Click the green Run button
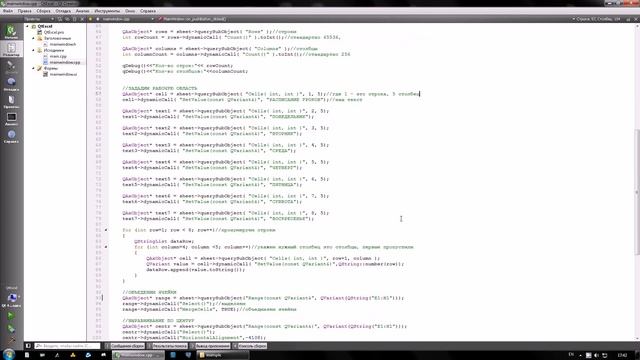Screen dimensions: 640x360 11,316
